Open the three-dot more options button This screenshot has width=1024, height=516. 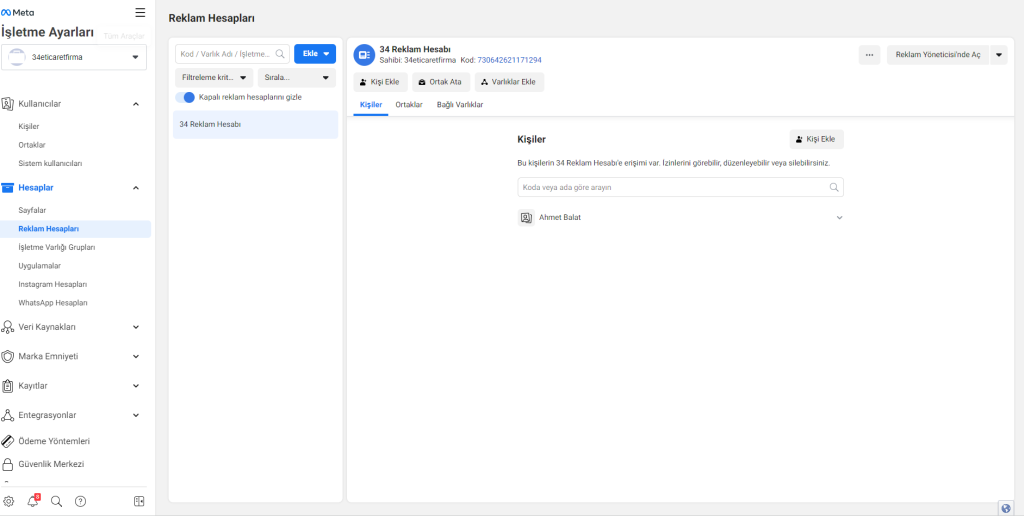(869, 55)
